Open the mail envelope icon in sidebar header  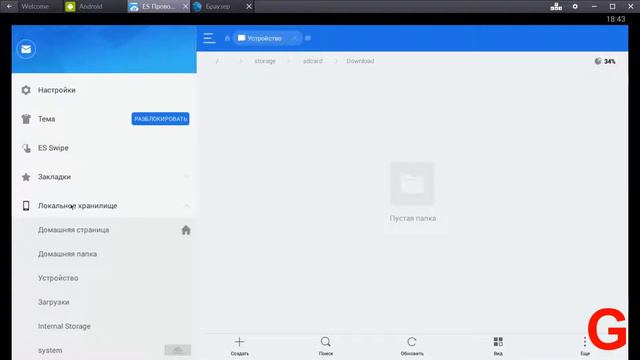26,49
